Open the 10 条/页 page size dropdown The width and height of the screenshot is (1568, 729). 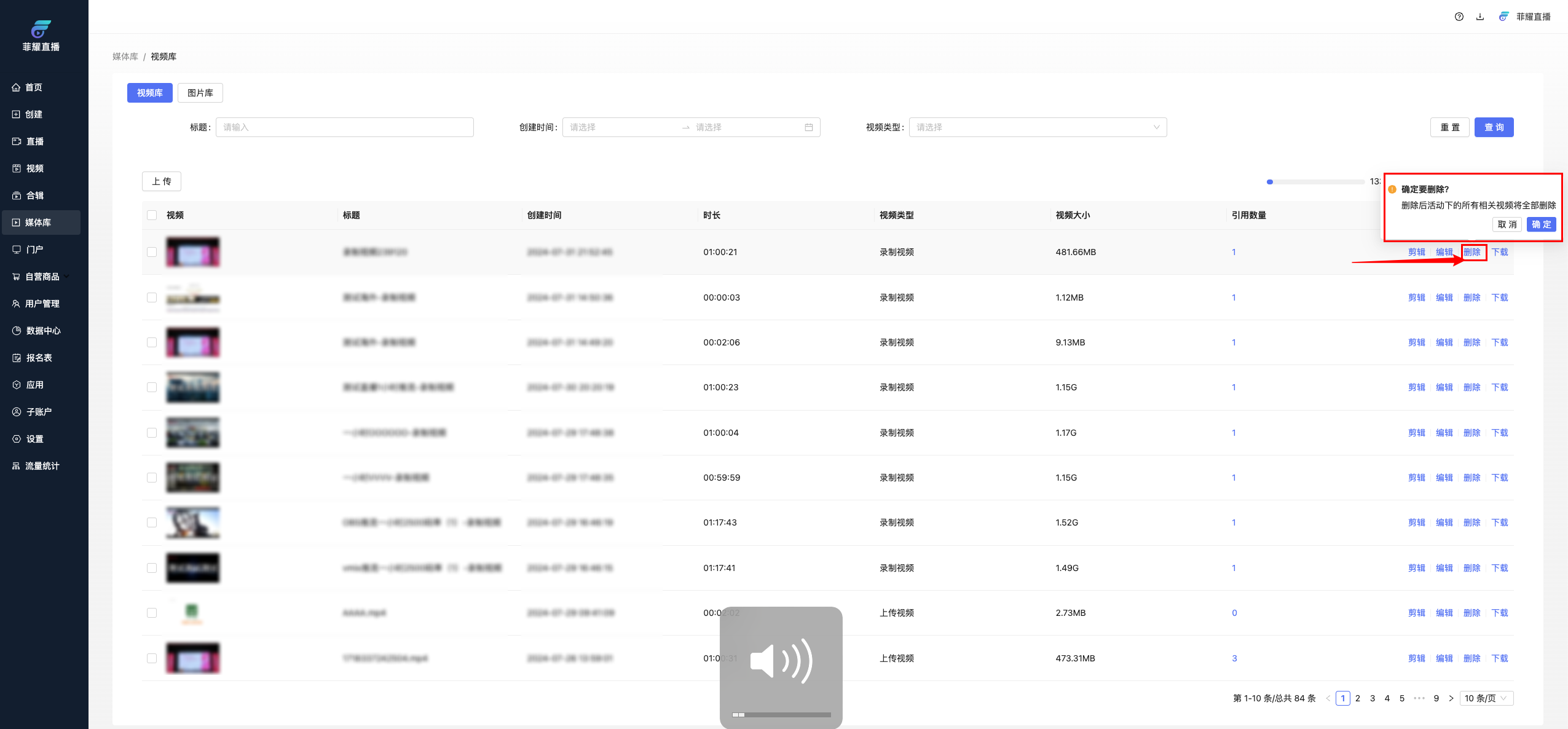pos(1486,698)
